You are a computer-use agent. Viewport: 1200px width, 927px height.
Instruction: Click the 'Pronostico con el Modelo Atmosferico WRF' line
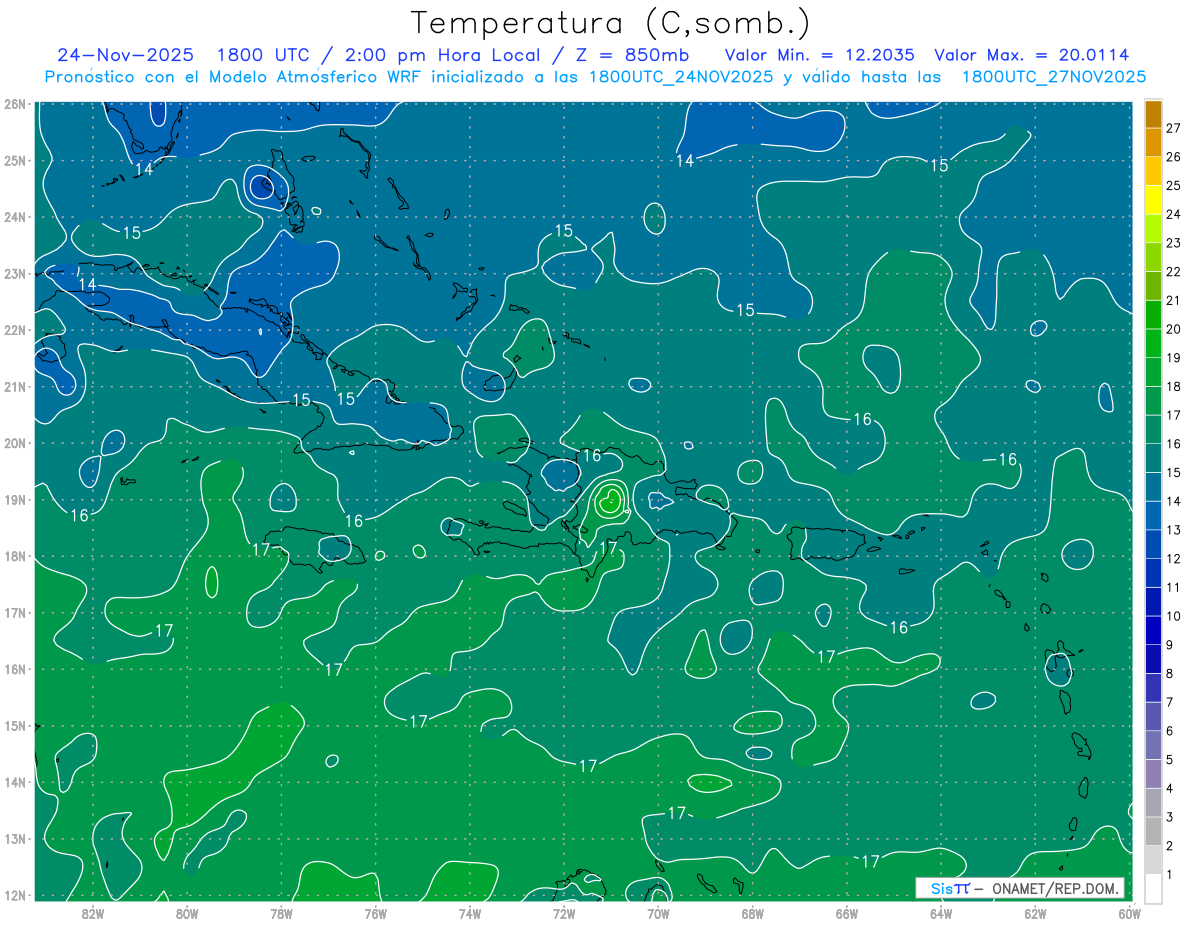[x=595, y=77]
